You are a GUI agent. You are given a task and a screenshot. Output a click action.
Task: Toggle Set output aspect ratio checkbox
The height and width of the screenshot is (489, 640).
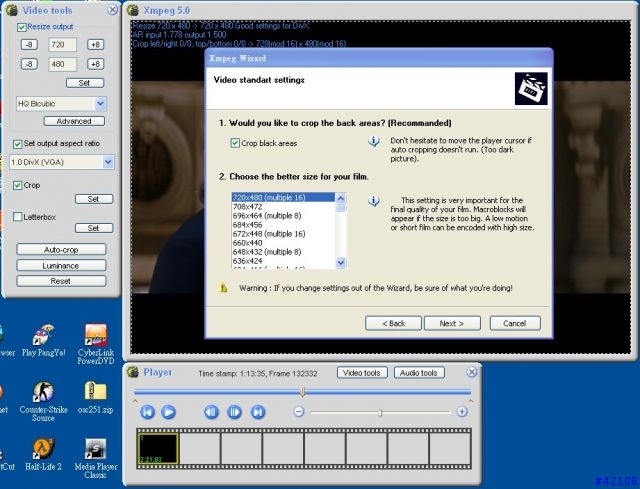17,144
